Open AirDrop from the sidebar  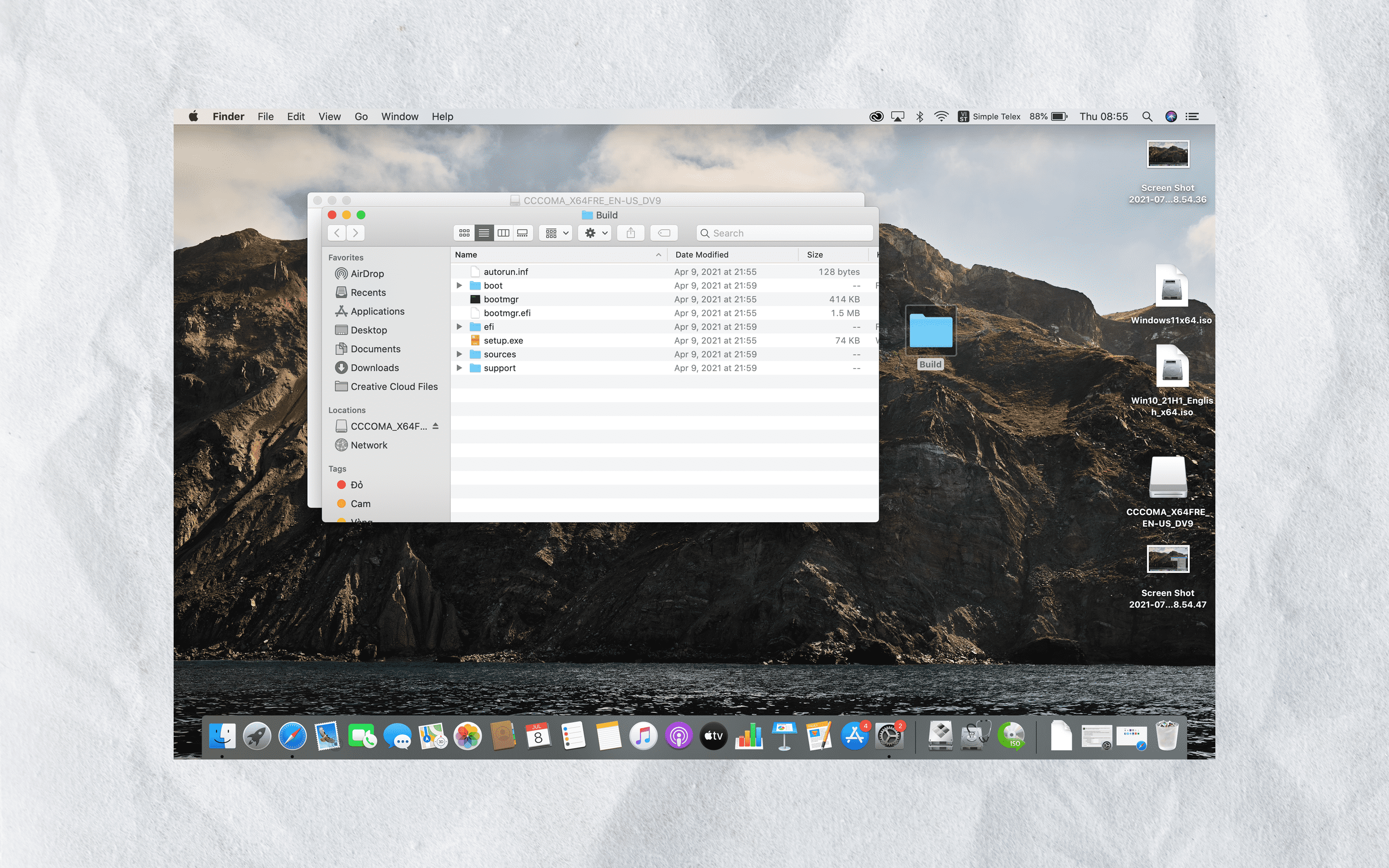[368, 274]
